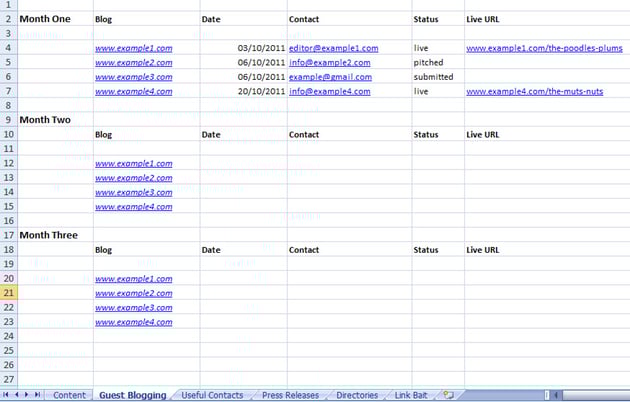Open www.example4.com link in row 23
The height and width of the screenshot is (402, 630).
click(134, 322)
